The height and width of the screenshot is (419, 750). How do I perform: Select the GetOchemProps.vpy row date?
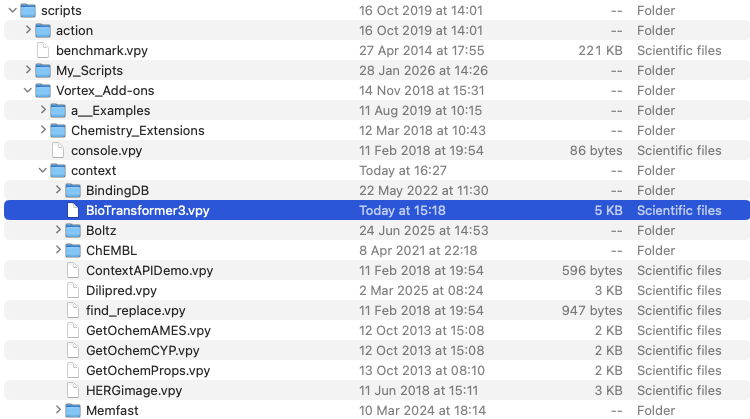pos(421,370)
